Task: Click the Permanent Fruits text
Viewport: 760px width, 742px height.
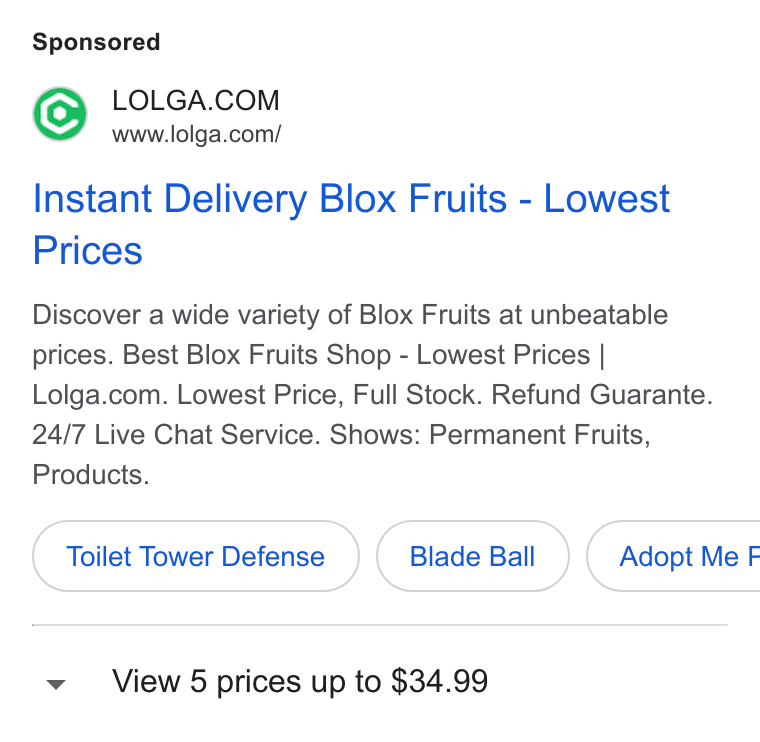Action: pos(539,434)
